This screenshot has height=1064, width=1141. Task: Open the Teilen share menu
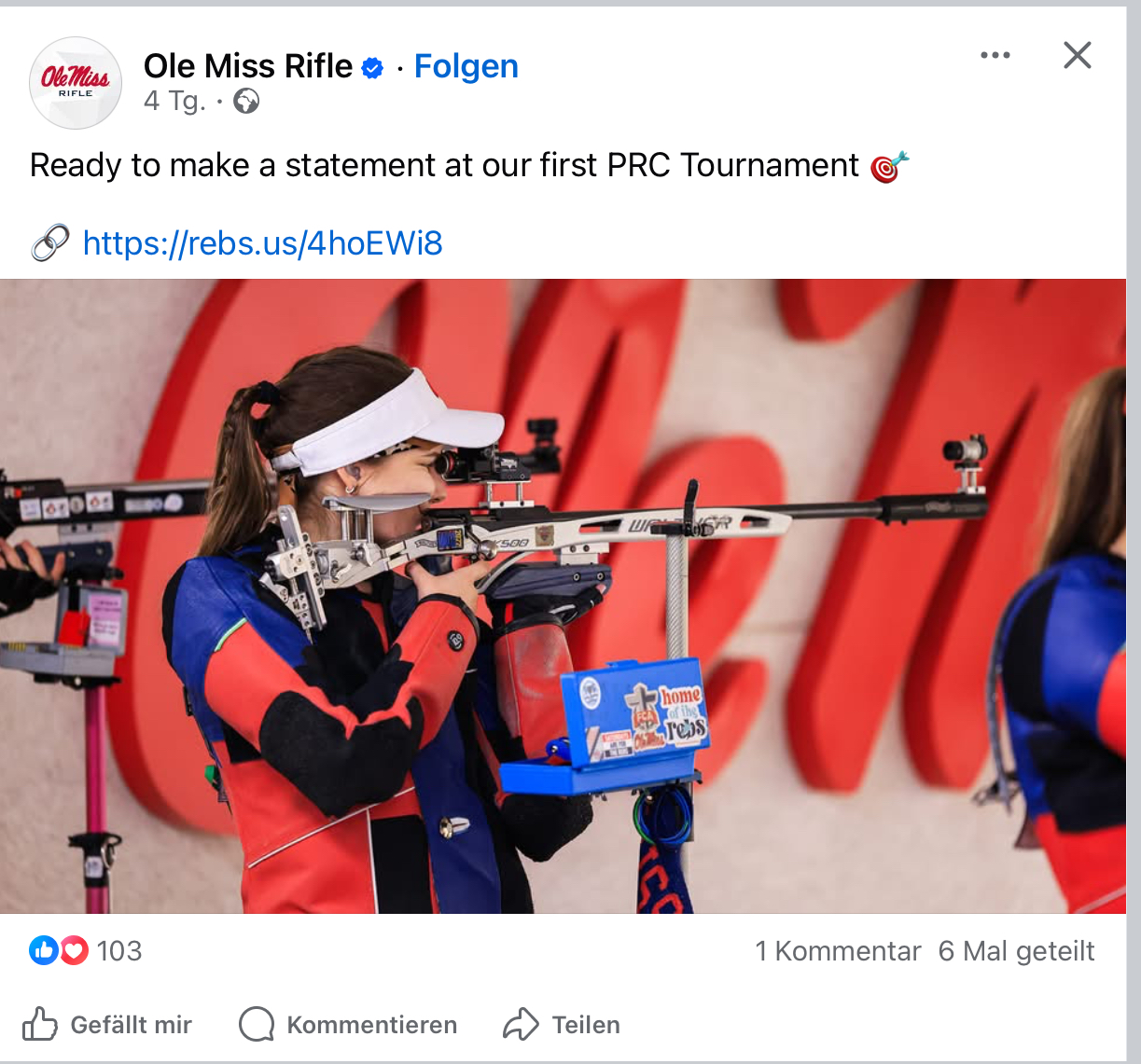pos(562,1024)
